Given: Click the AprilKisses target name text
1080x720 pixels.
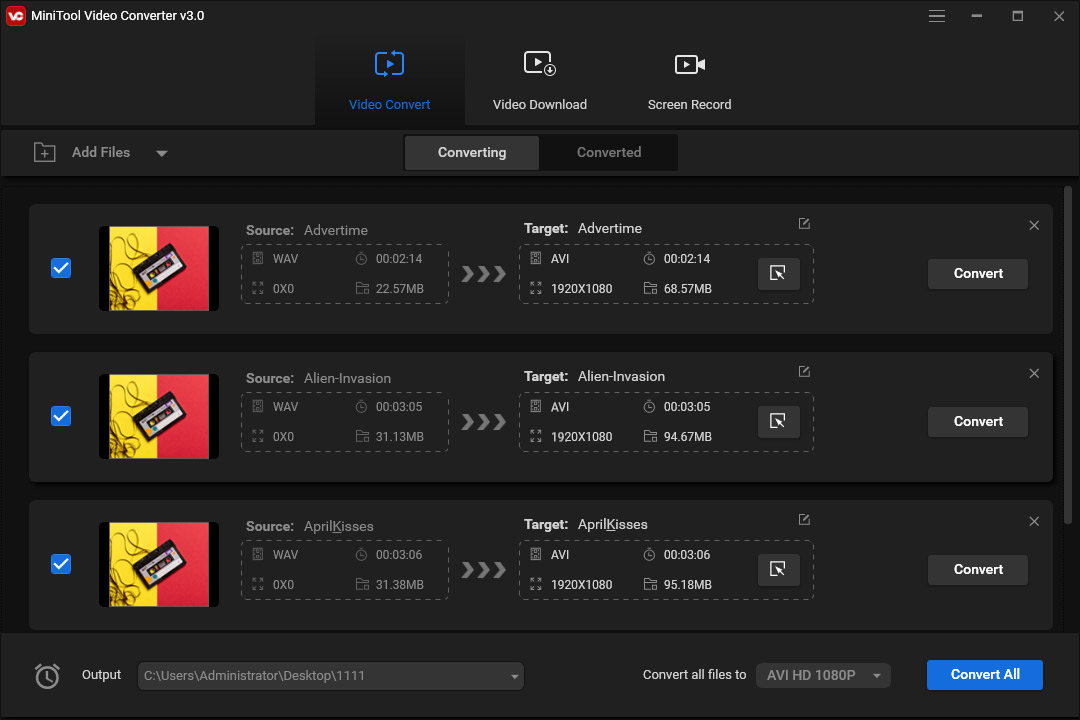Looking at the screenshot, I should click(612, 524).
